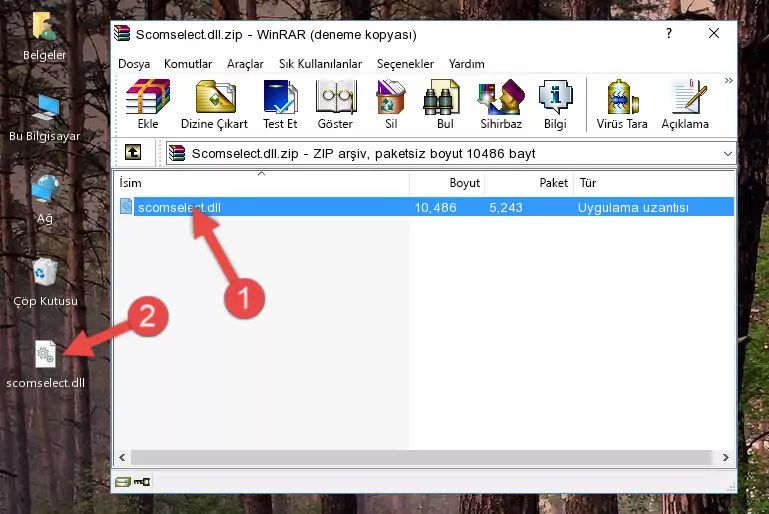Click the scomselect.dll file icon in list

click(x=126, y=206)
